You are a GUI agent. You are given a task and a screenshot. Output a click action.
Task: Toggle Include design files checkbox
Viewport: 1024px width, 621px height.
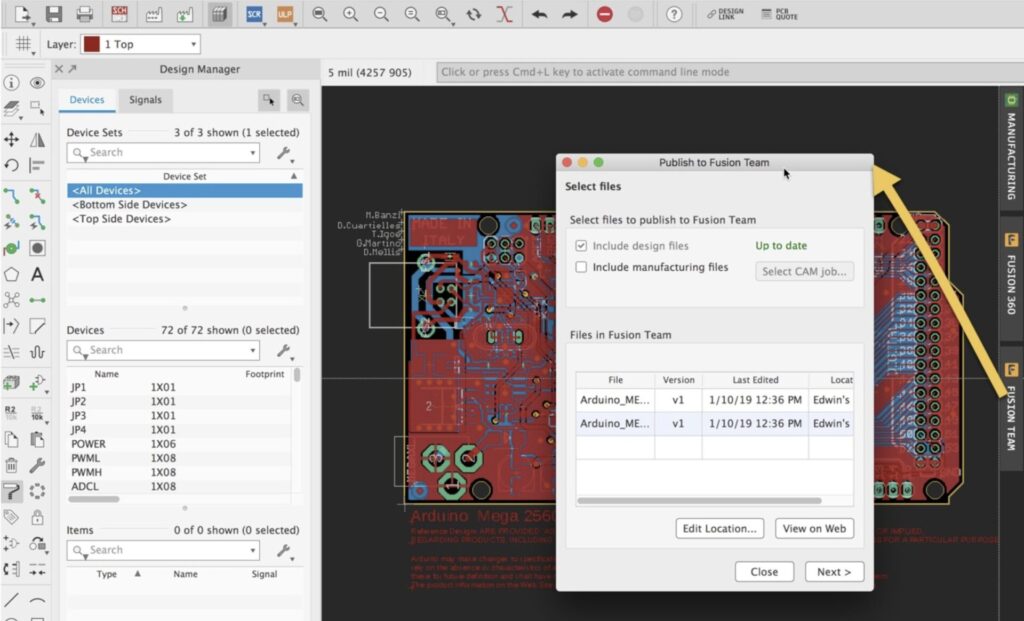[581, 246]
